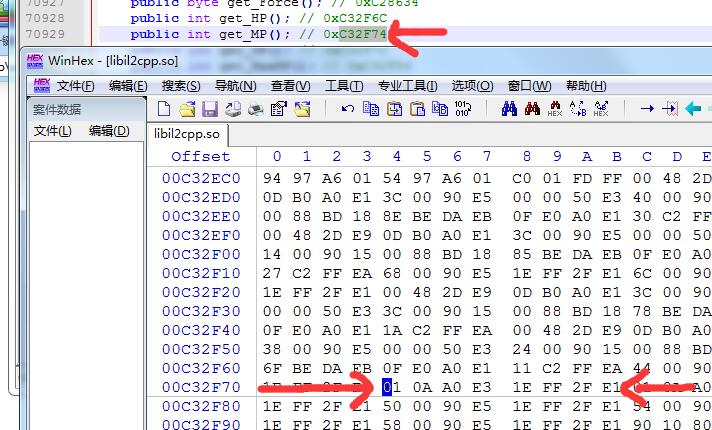Select byte 50 at column 4 of row 00C32F80
712x430 pixels.
click(x=391, y=406)
